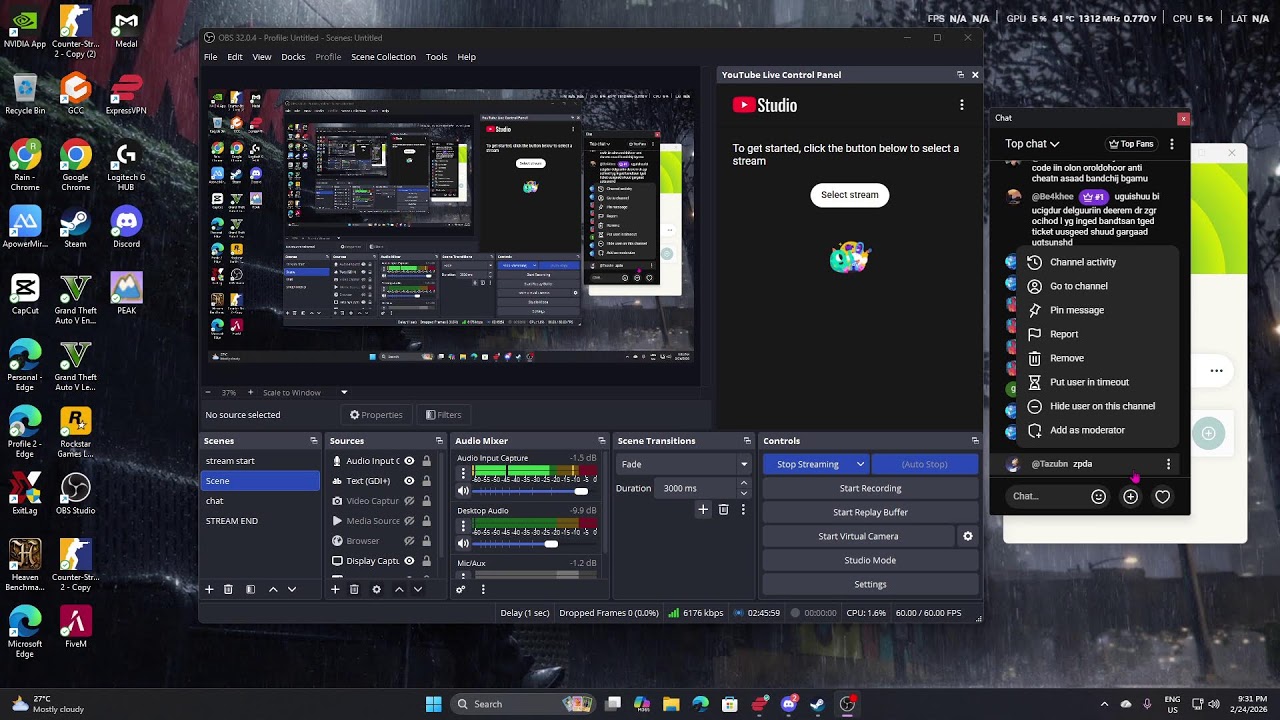This screenshot has height=720, width=1280.
Task: Open the Docks menu
Action: tap(293, 57)
